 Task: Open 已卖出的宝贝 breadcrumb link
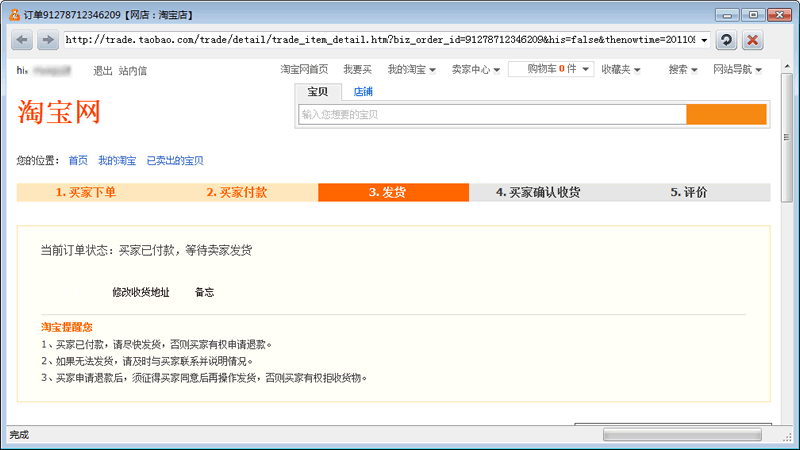(175, 161)
